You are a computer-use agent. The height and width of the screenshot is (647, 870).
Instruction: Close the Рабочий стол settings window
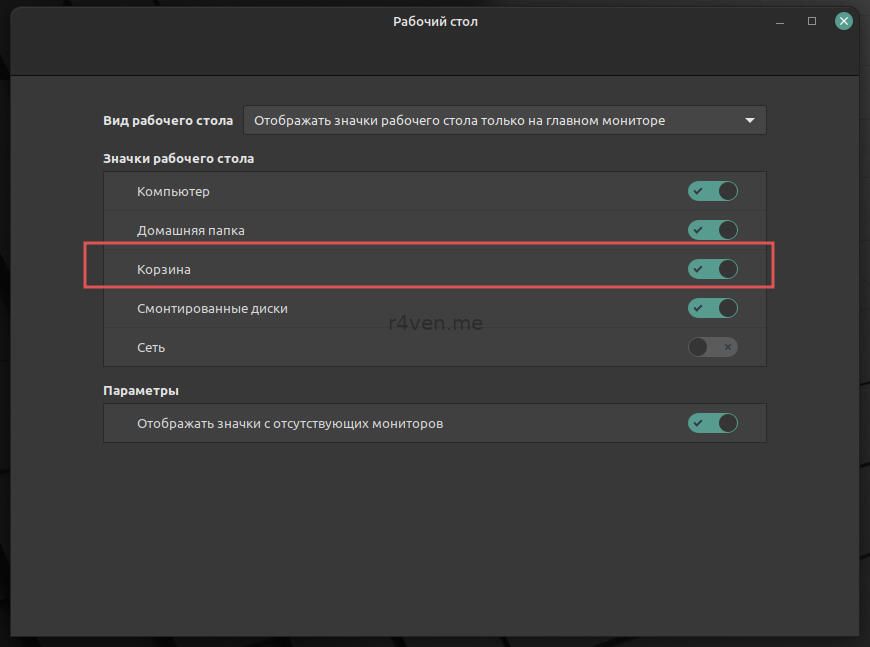(844, 21)
